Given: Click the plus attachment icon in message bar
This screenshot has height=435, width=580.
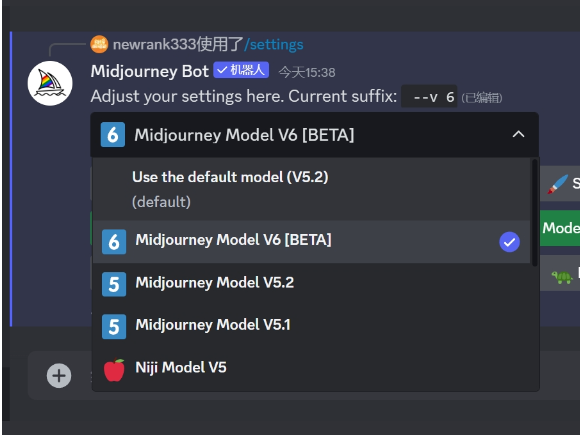Looking at the screenshot, I should tap(59, 376).
